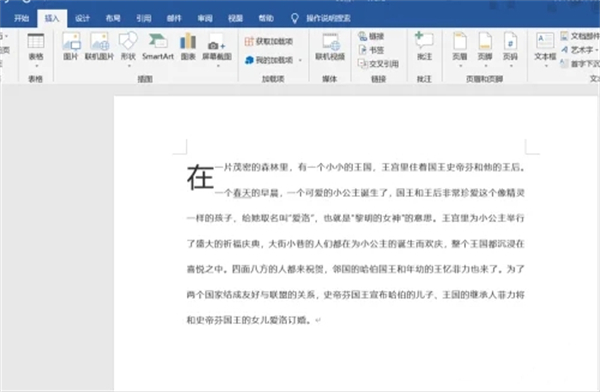This screenshot has height=392, width=600.
Task: Insert 联机视频 online video
Action: tap(330, 47)
